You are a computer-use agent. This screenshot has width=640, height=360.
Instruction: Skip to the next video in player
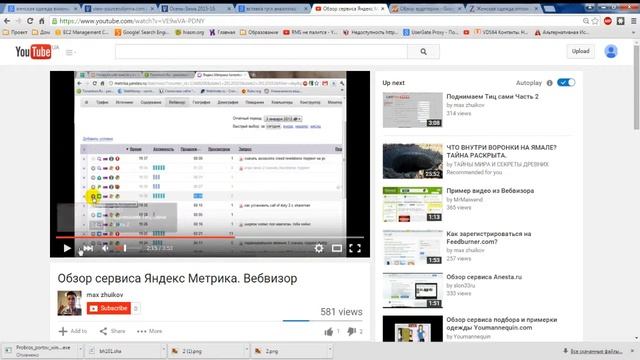pyautogui.click(x=88, y=248)
